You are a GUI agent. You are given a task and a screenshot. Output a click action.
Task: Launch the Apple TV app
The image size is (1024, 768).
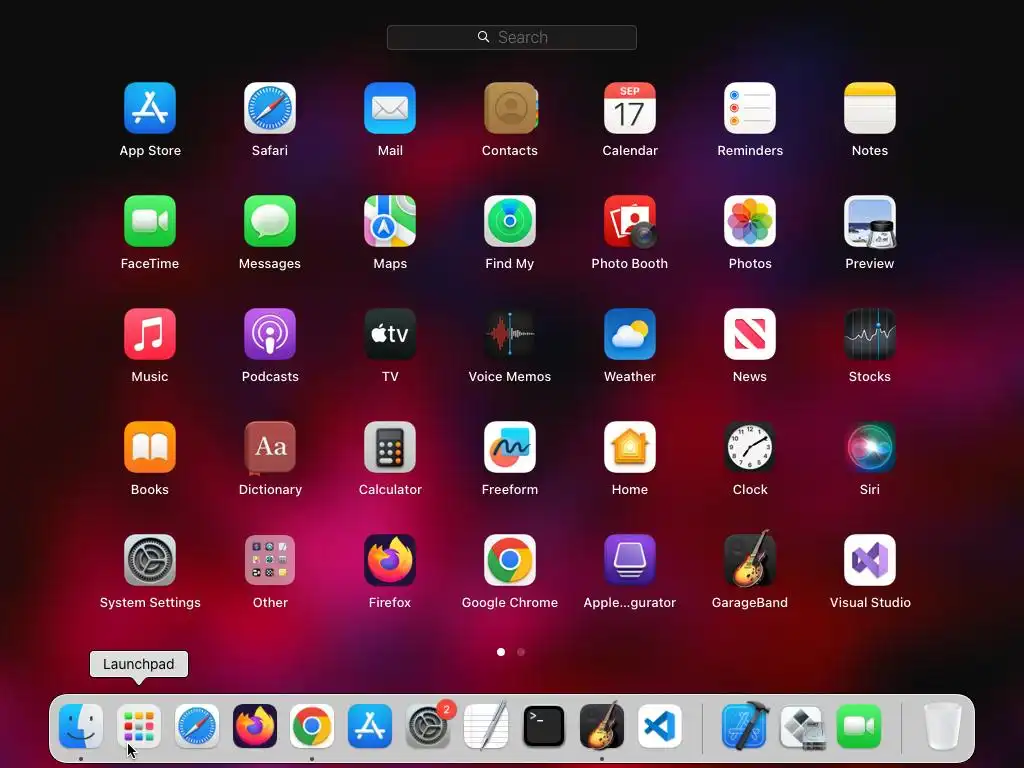pyautogui.click(x=390, y=334)
